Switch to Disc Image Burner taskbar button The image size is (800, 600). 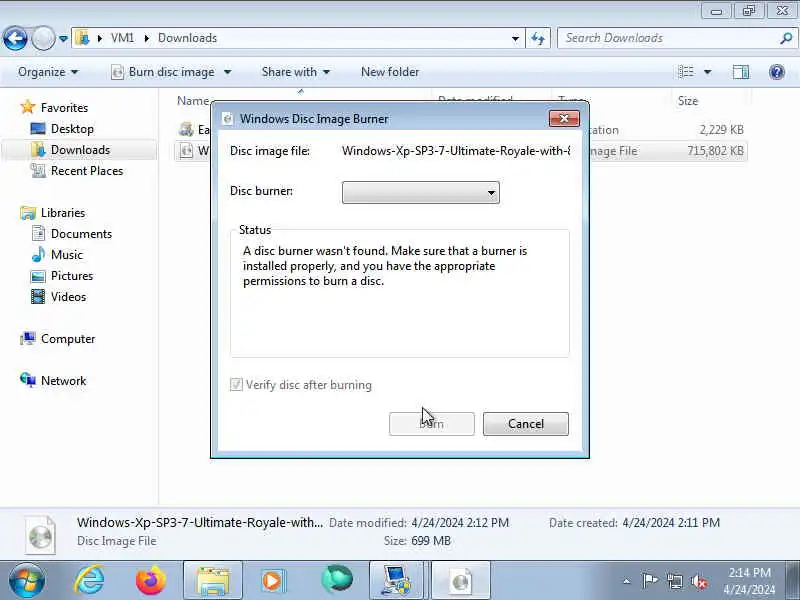pos(461,580)
